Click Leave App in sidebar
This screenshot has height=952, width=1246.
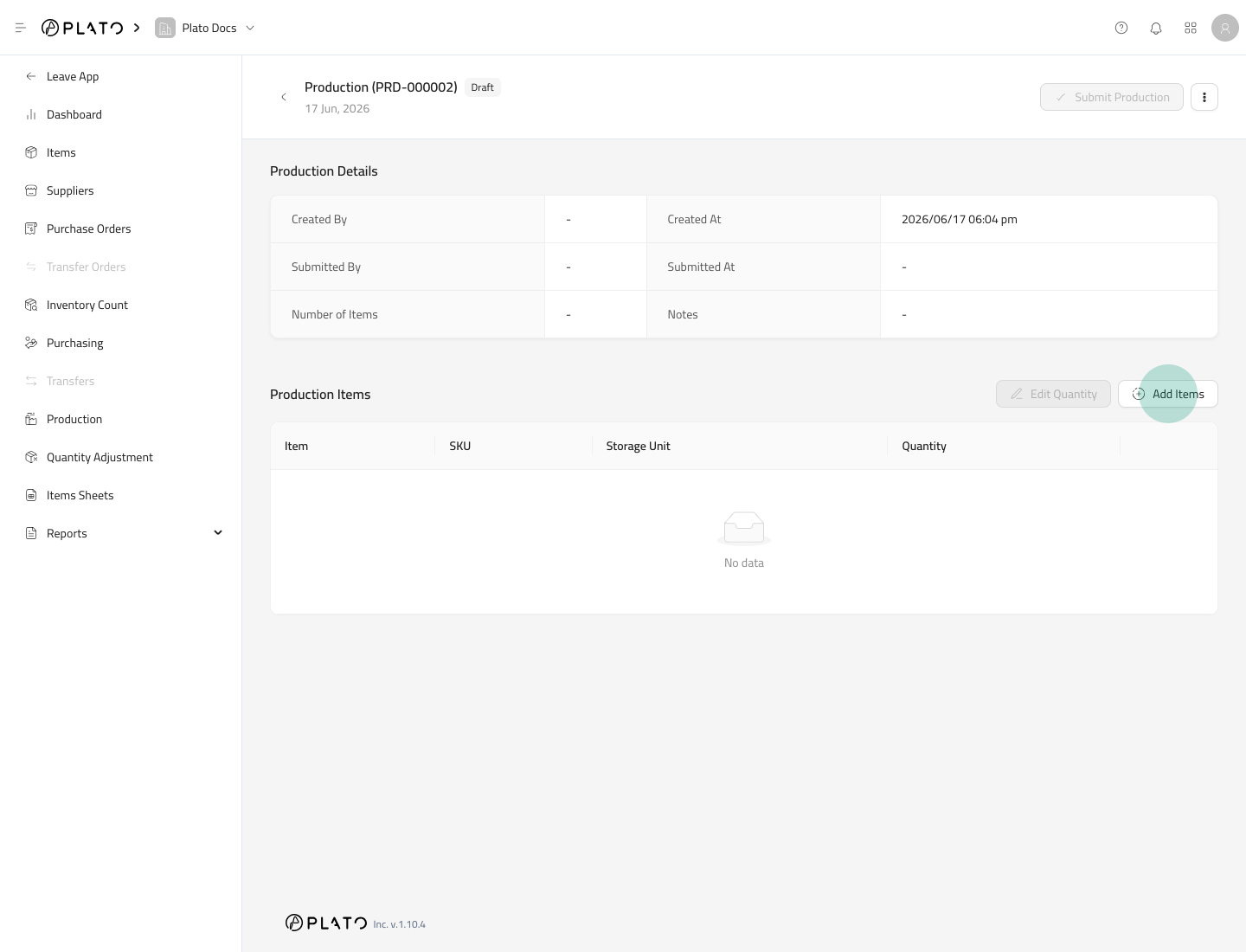tap(73, 76)
